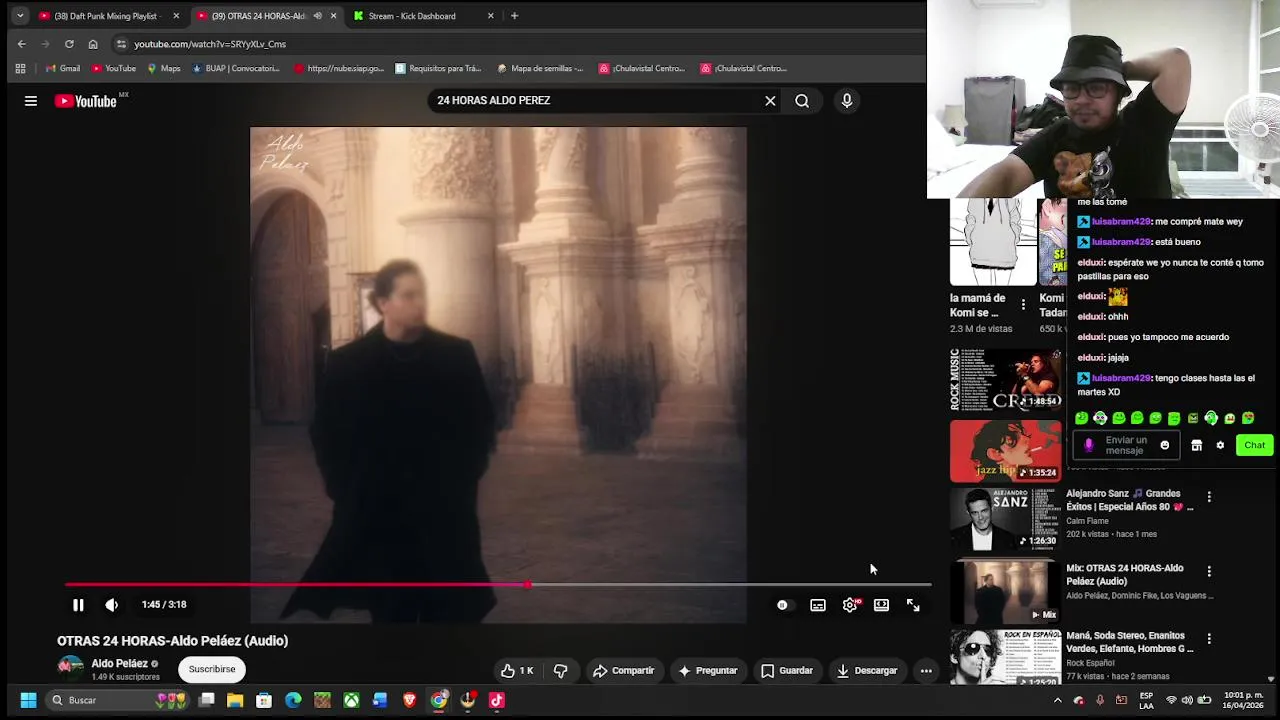1280x720 pixels.
Task: Open the Mapa de semillas bookmark
Action: pos(540,68)
